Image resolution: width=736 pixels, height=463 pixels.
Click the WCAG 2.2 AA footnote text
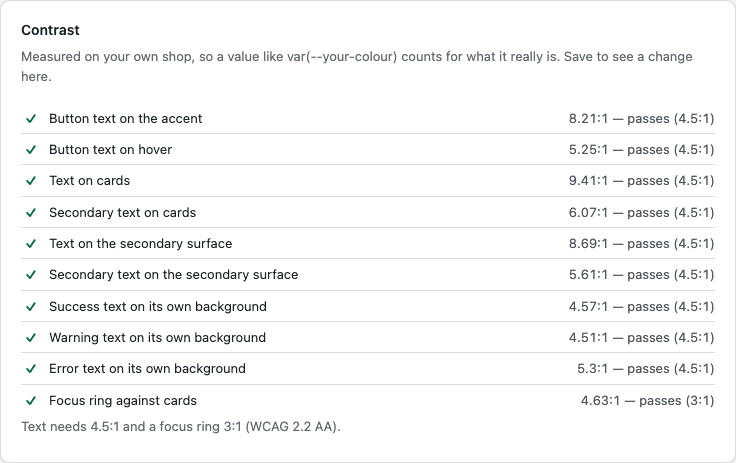coord(181,427)
